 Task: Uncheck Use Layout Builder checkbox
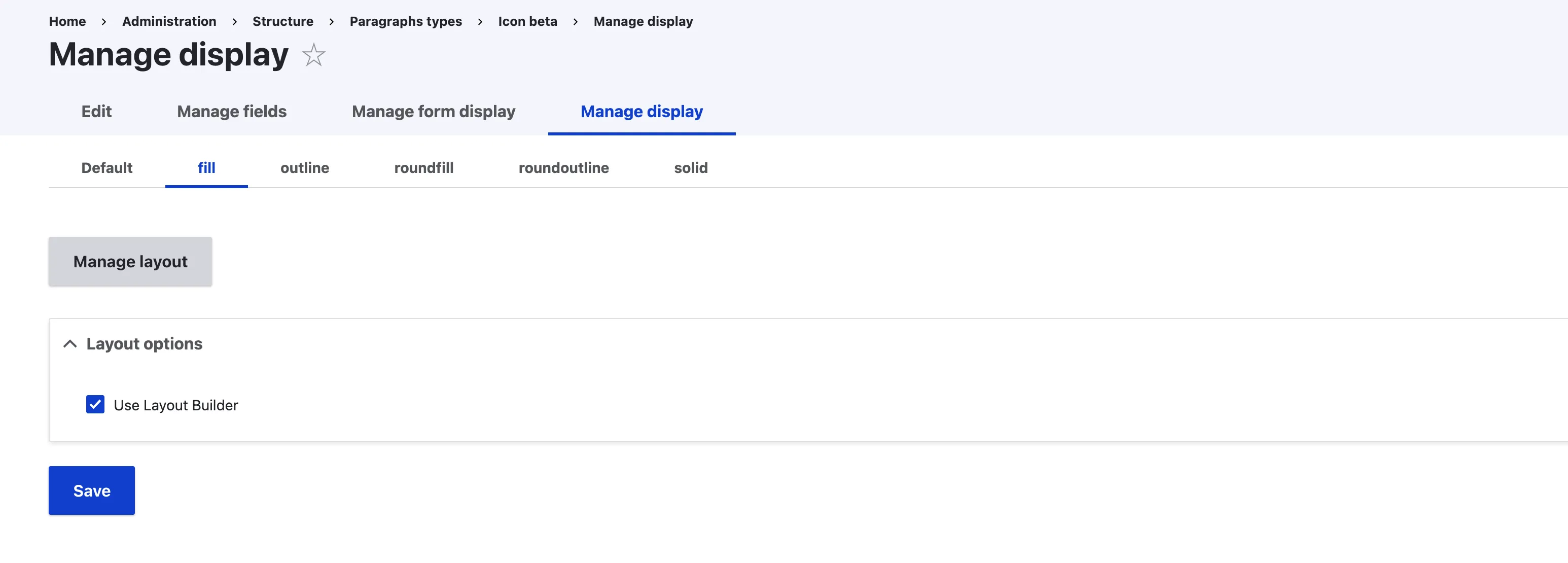[x=95, y=405]
